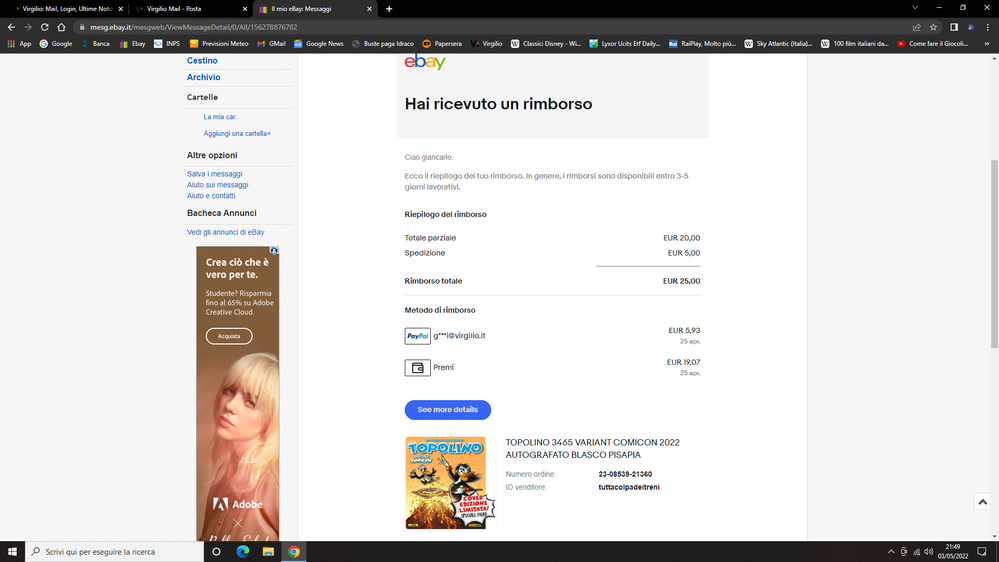
Task: Open Lyxor Ucits Etf Daily bookmark
Action: 625,44
